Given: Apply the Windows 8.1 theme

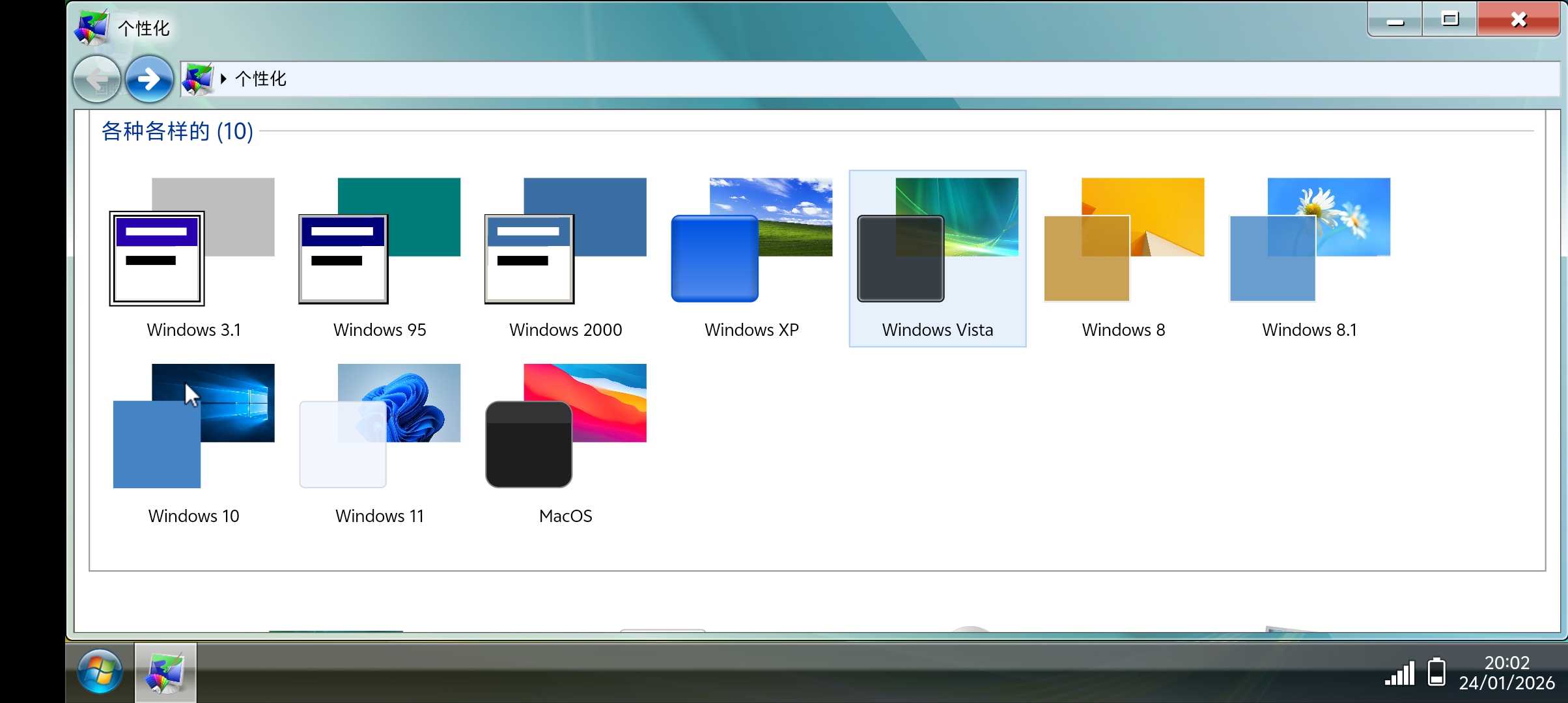Looking at the screenshot, I should click(1309, 257).
